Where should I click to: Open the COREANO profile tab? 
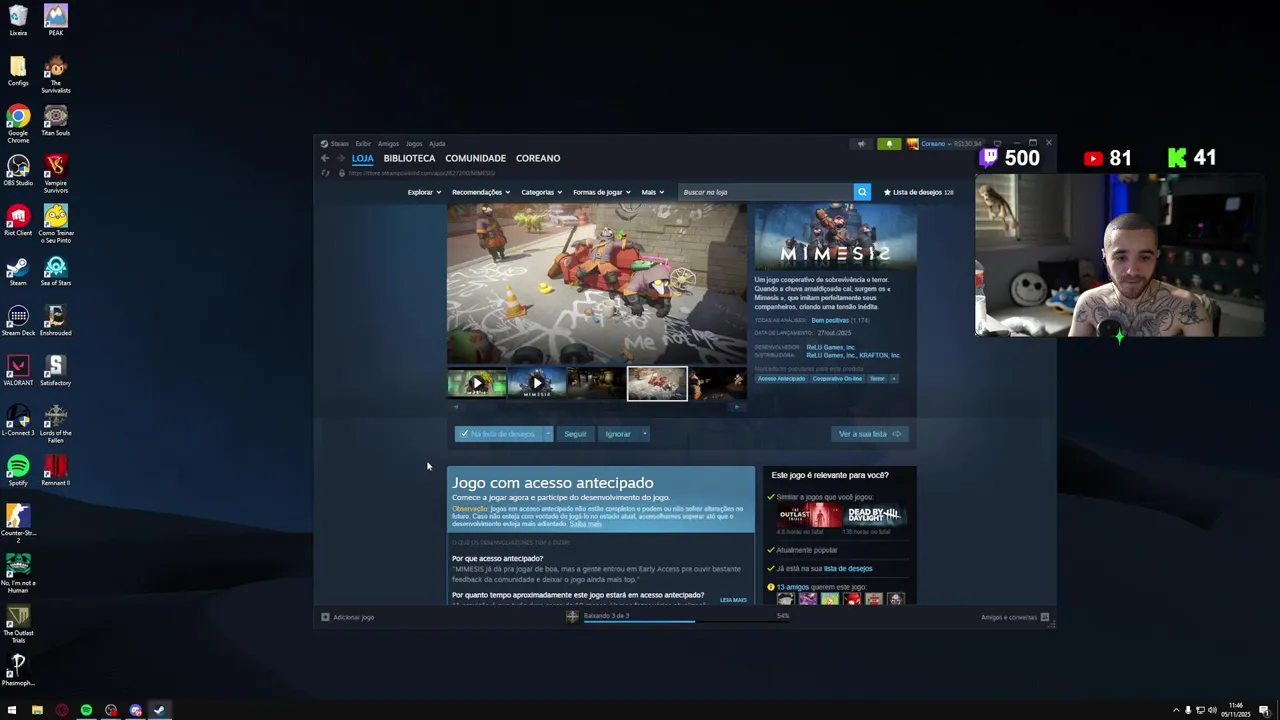pyautogui.click(x=538, y=158)
